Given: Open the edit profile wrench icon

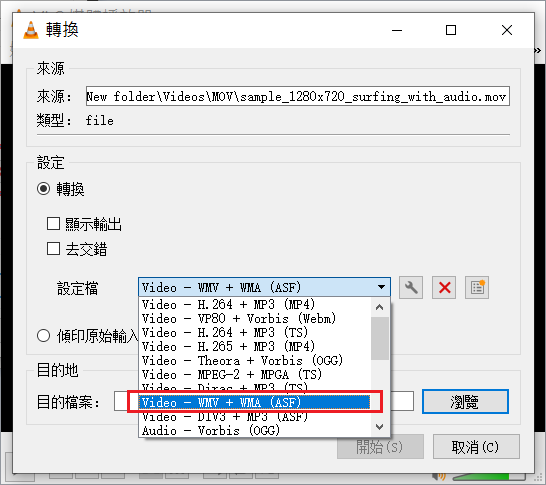Looking at the screenshot, I should coord(411,288).
